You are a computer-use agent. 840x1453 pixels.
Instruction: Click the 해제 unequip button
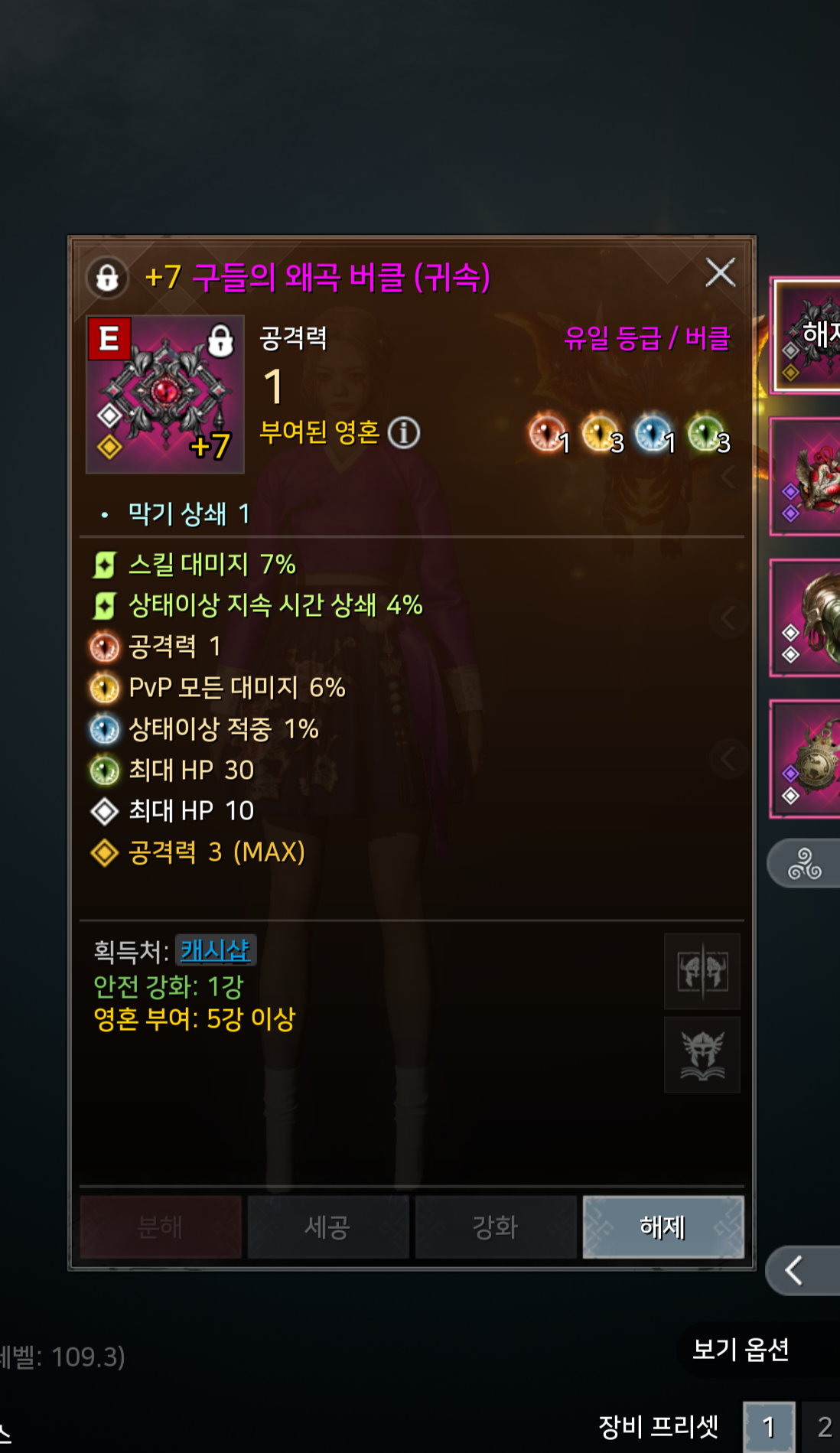[x=663, y=1227]
